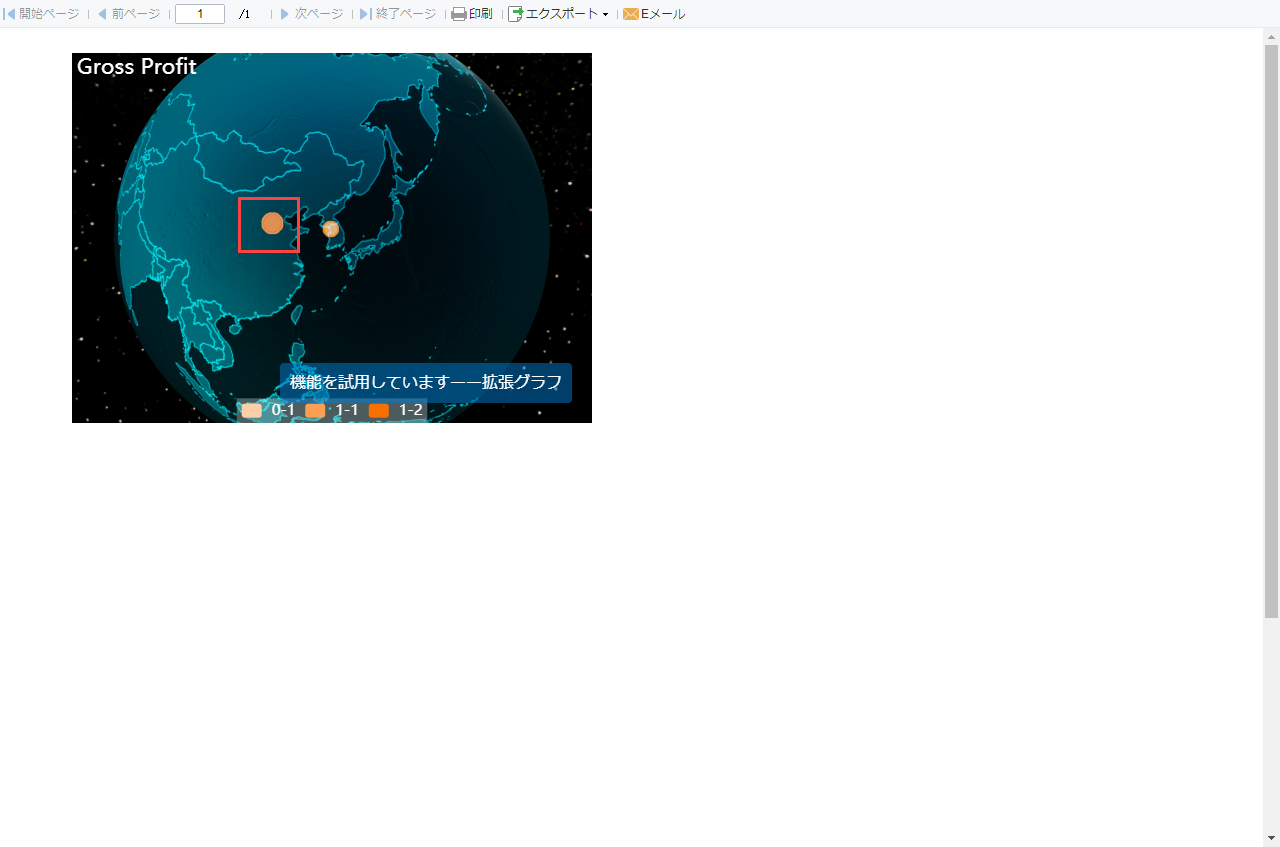Click the 機能を試用しています trial banner
Image resolution: width=1280 pixels, height=847 pixels.
tap(426, 383)
